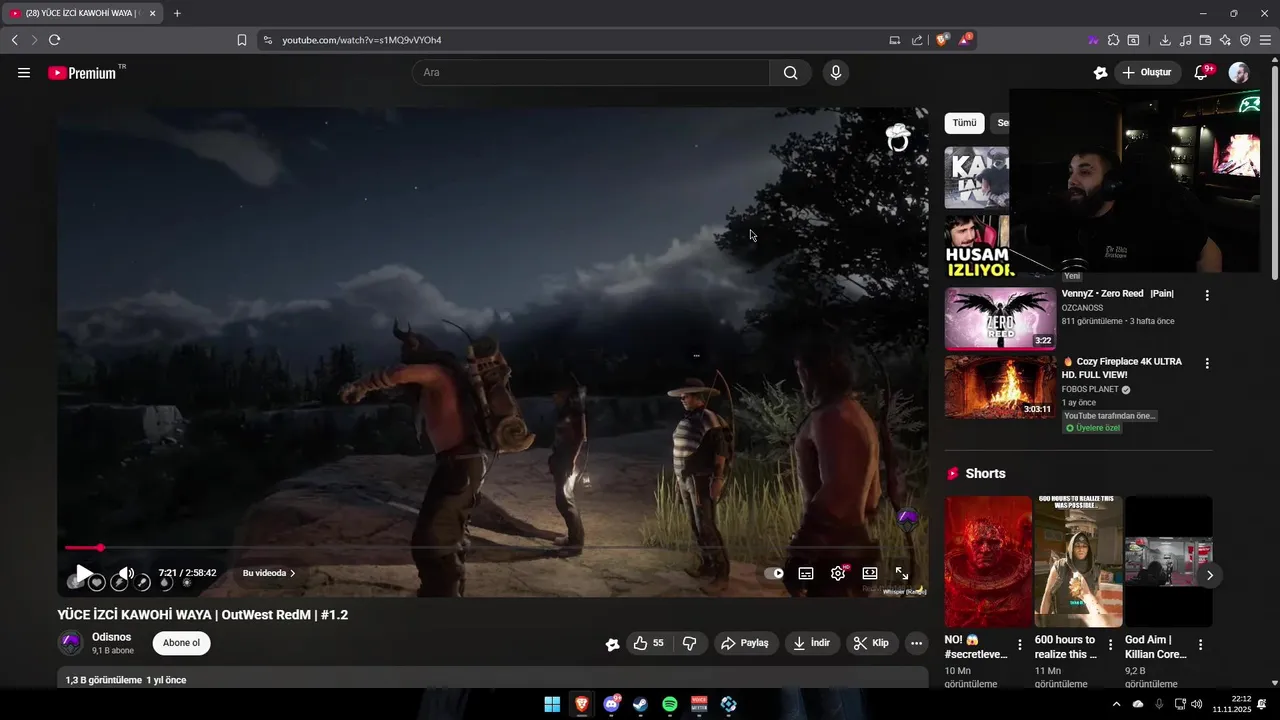Create a clip with Klip
Image resolution: width=1280 pixels, height=720 pixels.
(872, 644)
